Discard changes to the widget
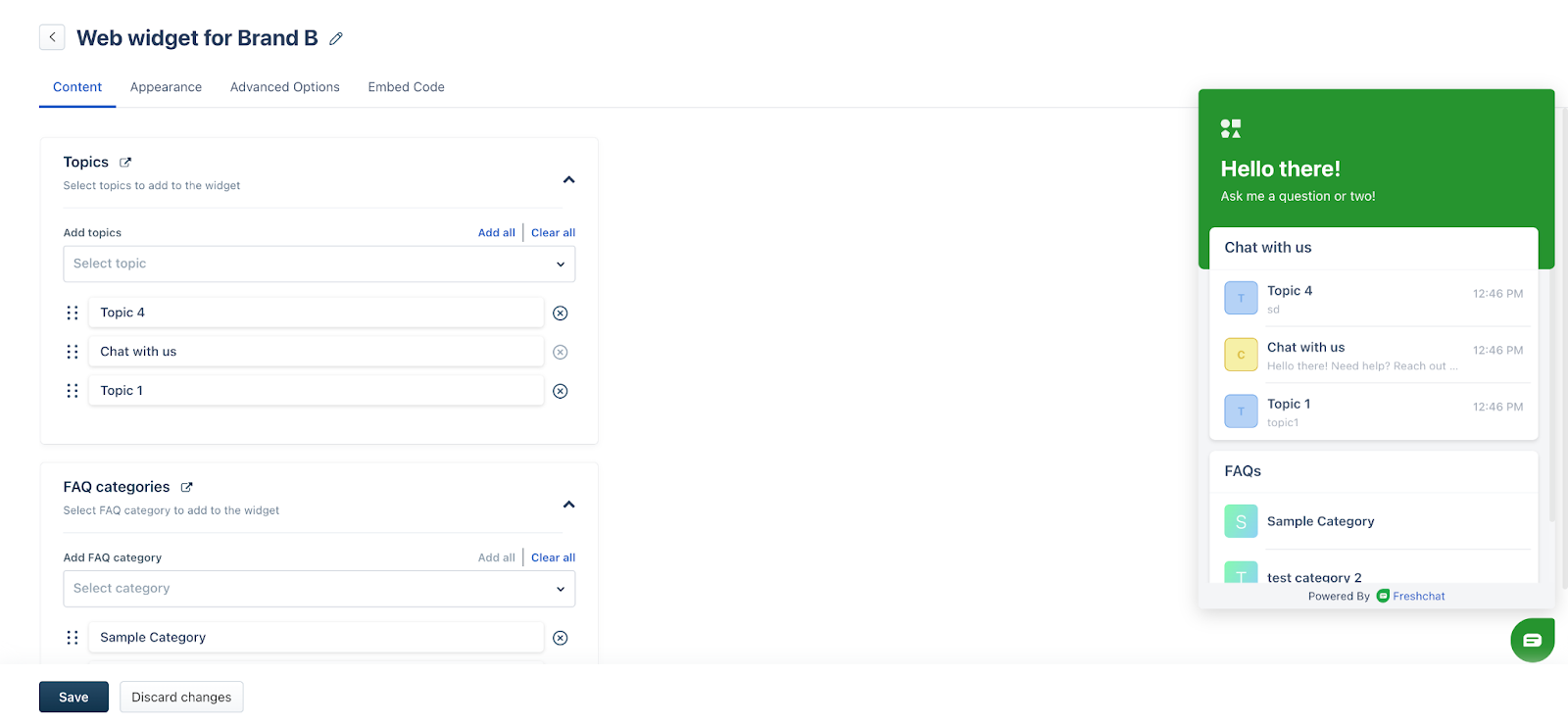The height and width of the screenshot is (724, 1568). point(181,697)
